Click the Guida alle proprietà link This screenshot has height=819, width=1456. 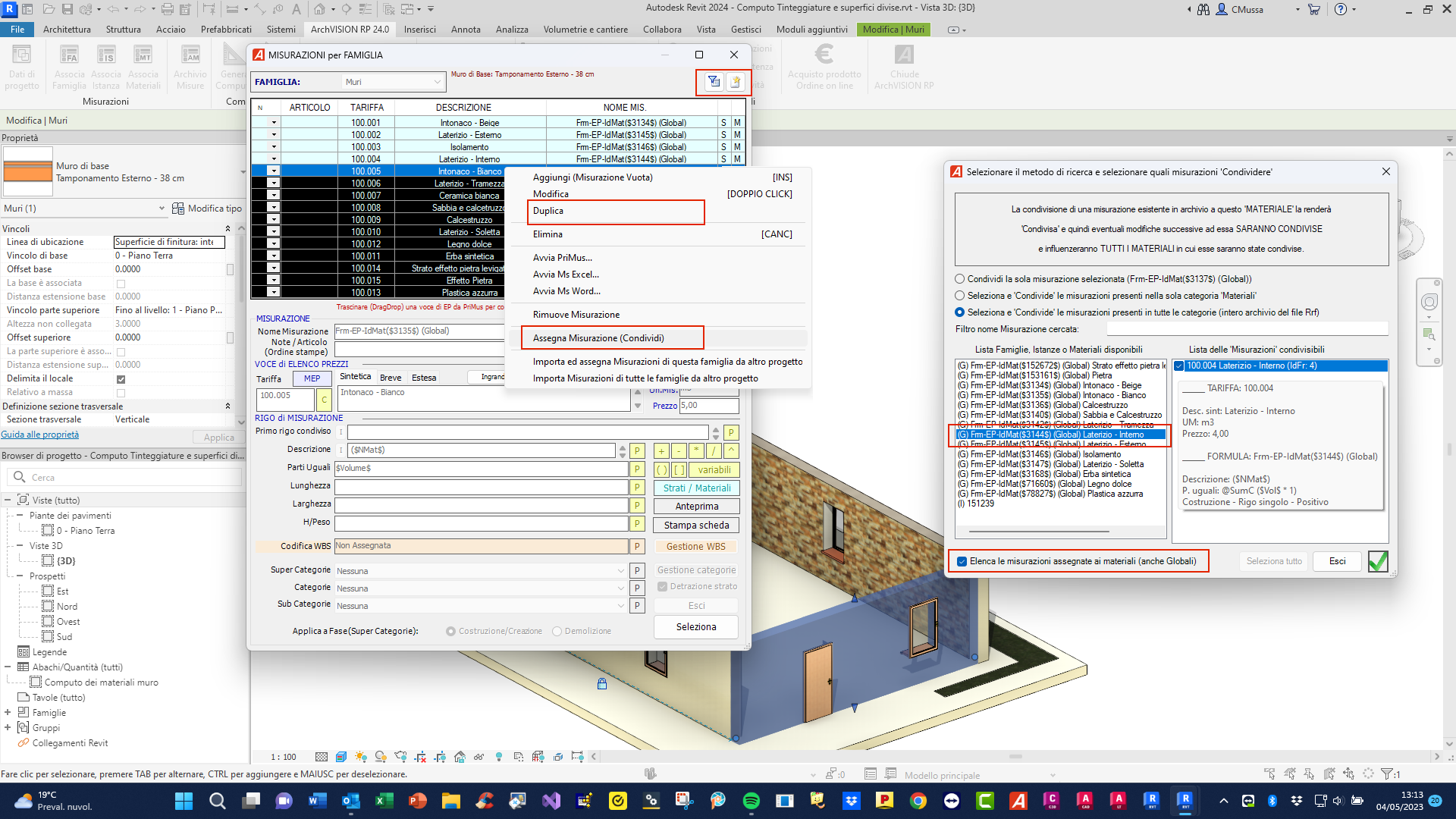[x=40, y=435]
